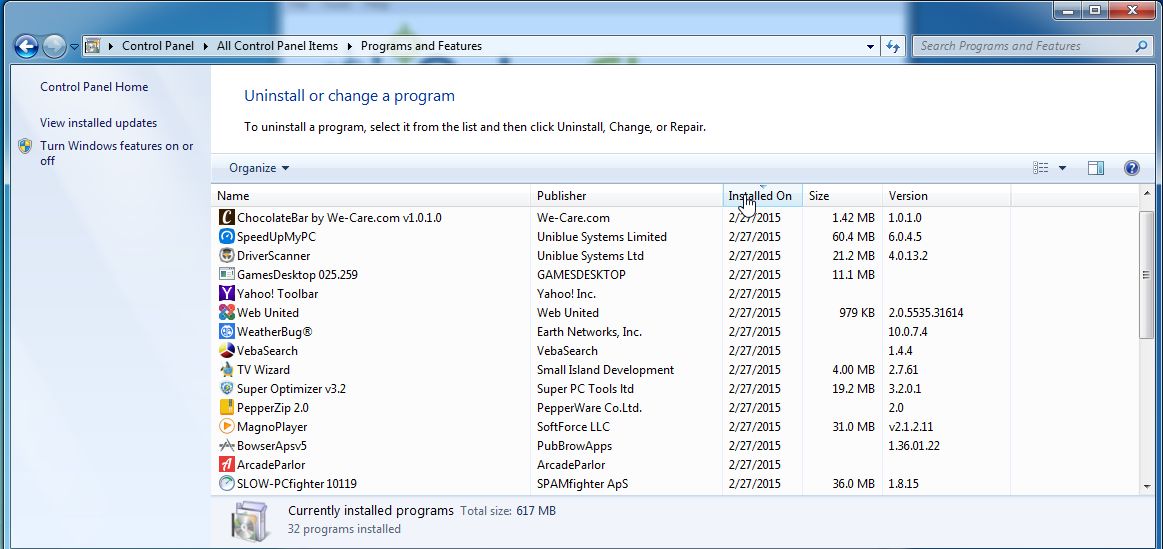Image resolution: width=1163 pixels, height=549 pixels.
Task: Click the Refresh button beside address bar
Action: [x=893, y=46]
